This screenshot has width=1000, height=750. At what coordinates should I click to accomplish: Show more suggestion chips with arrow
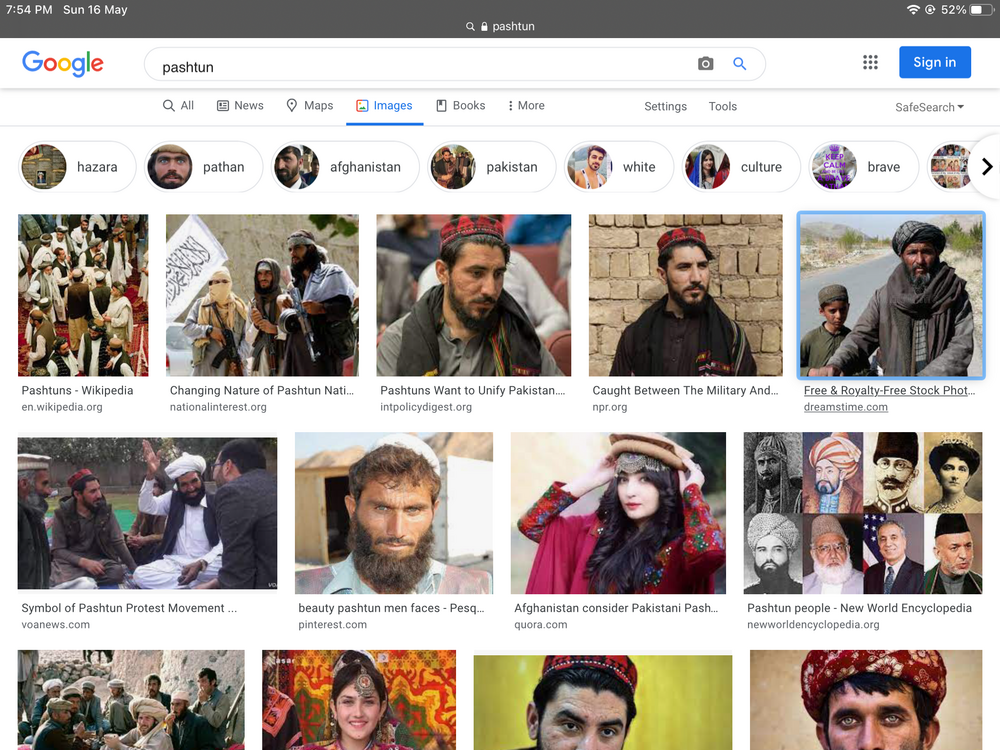[x=987, y=167]
